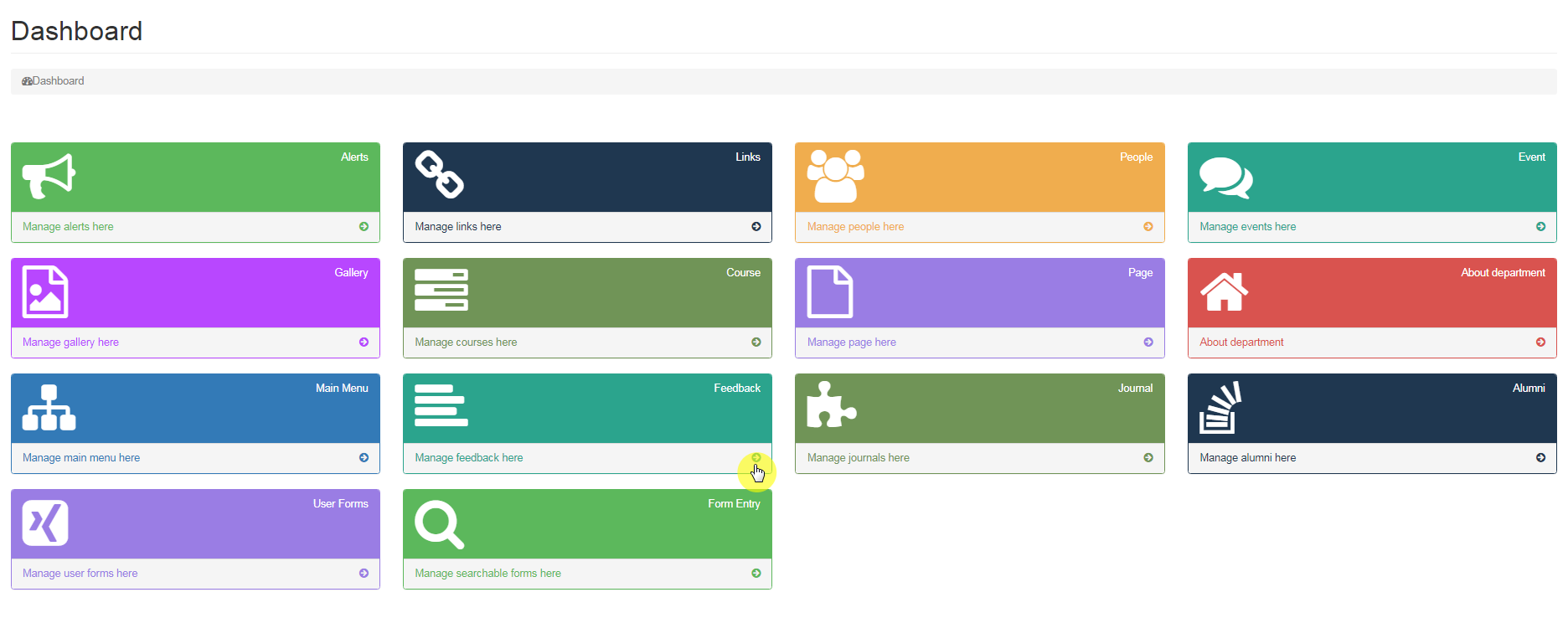Open the Manage alerts here link
The height and width of the screenshot is (618, 1568).
68,227
